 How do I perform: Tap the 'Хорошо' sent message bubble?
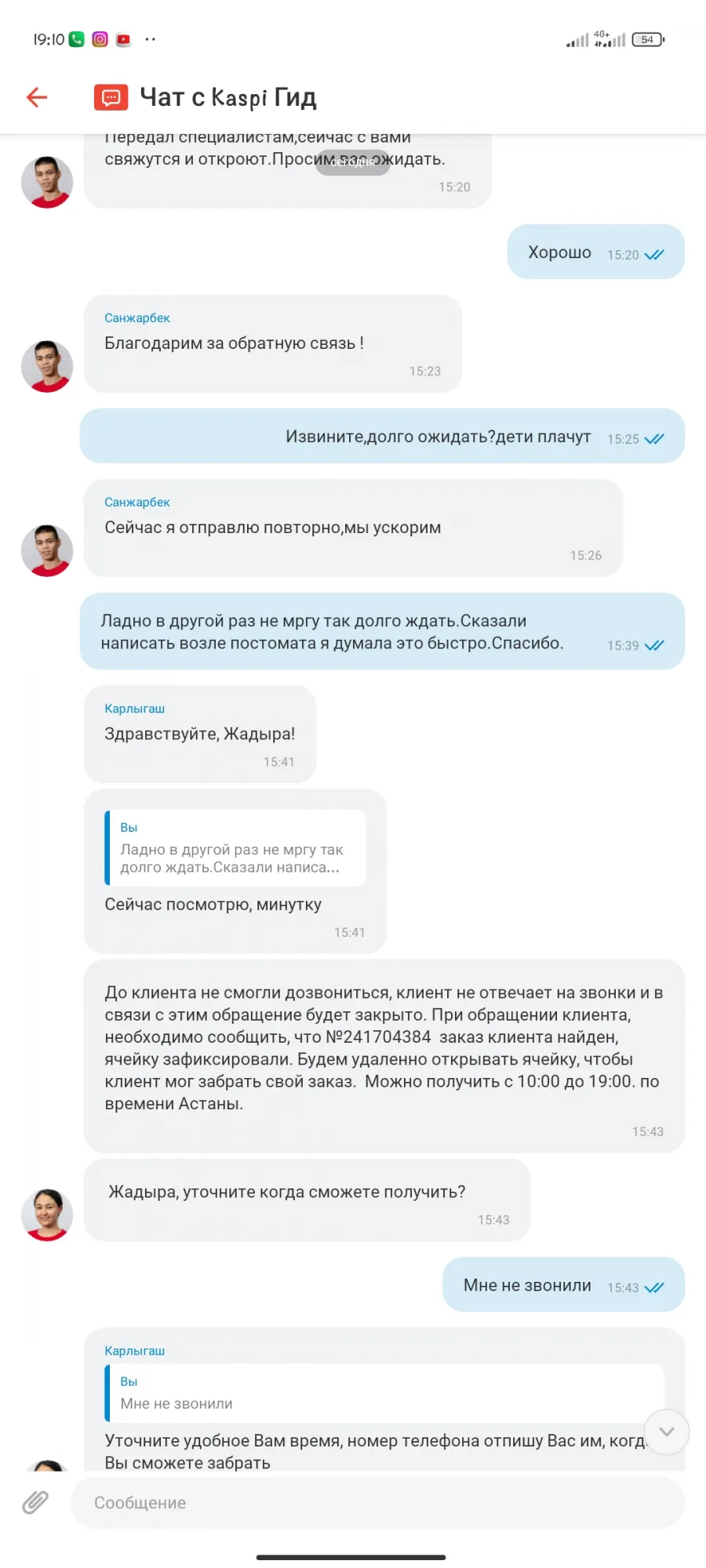[x=596, y=252]
